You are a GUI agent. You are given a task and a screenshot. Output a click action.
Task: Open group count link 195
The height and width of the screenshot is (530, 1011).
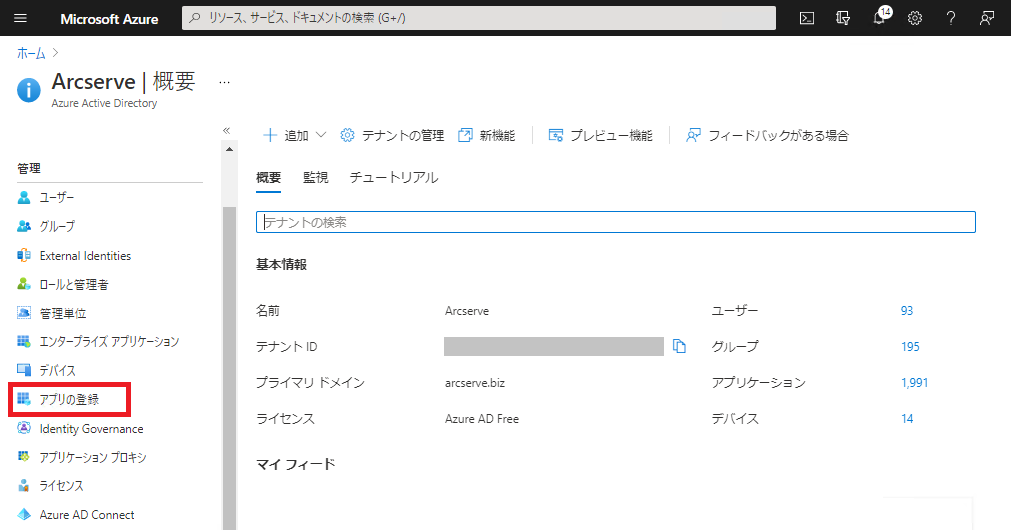(x=910, y=347)
